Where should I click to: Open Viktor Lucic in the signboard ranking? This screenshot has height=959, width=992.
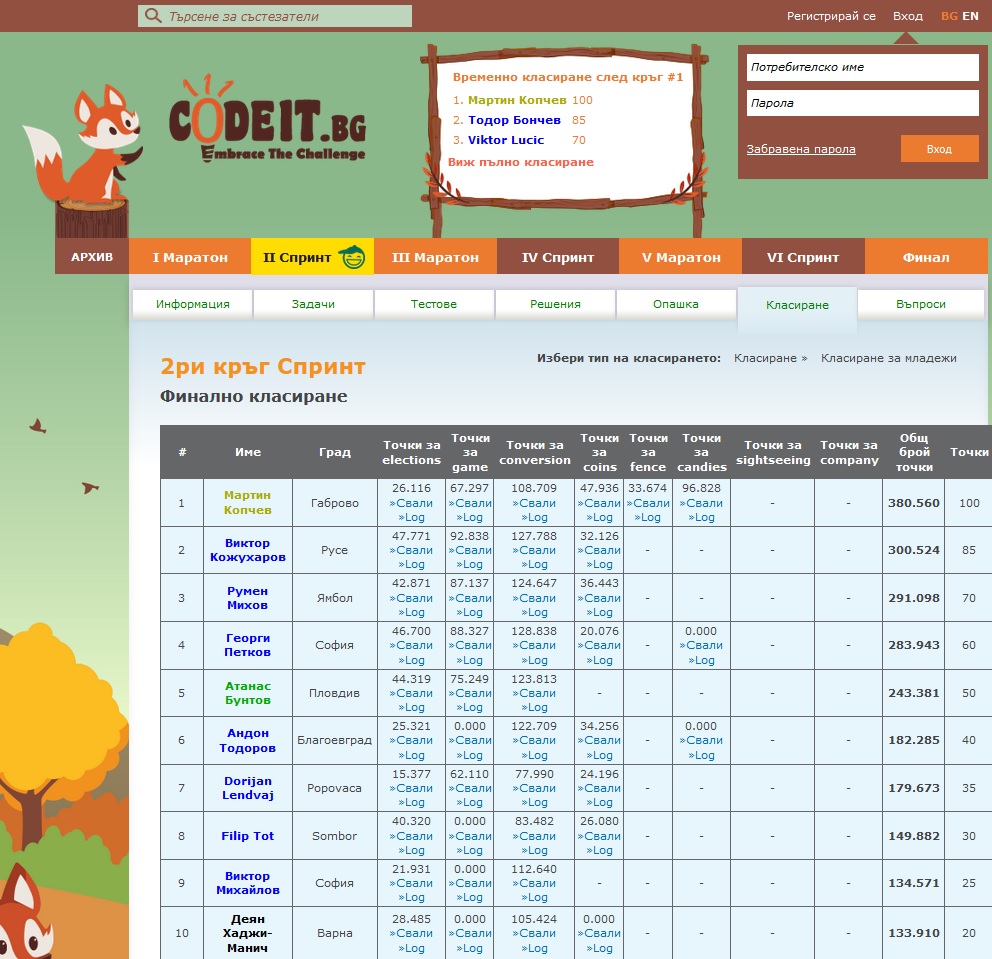[x=505, y=140]
